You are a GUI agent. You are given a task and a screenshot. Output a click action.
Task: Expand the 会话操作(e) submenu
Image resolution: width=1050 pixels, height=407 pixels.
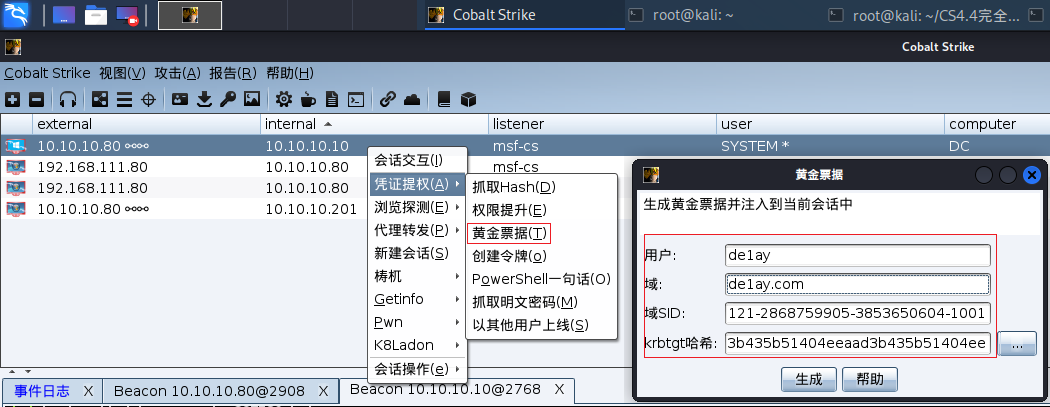(417, 369)
